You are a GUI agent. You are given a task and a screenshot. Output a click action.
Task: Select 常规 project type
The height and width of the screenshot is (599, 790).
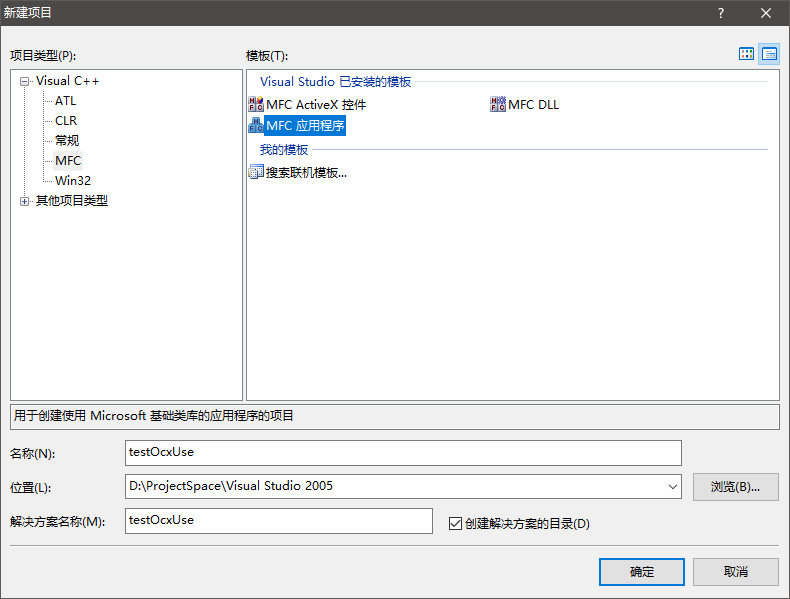coord(67,141)
